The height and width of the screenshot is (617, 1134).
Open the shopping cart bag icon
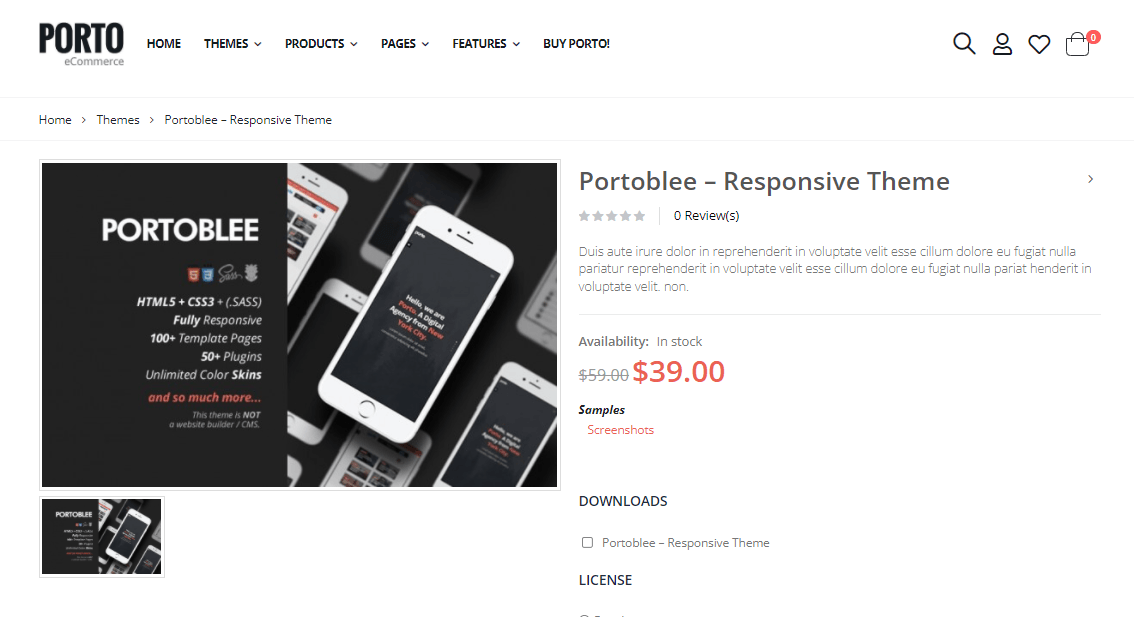pyautogui.click(x=1077, y=44)
